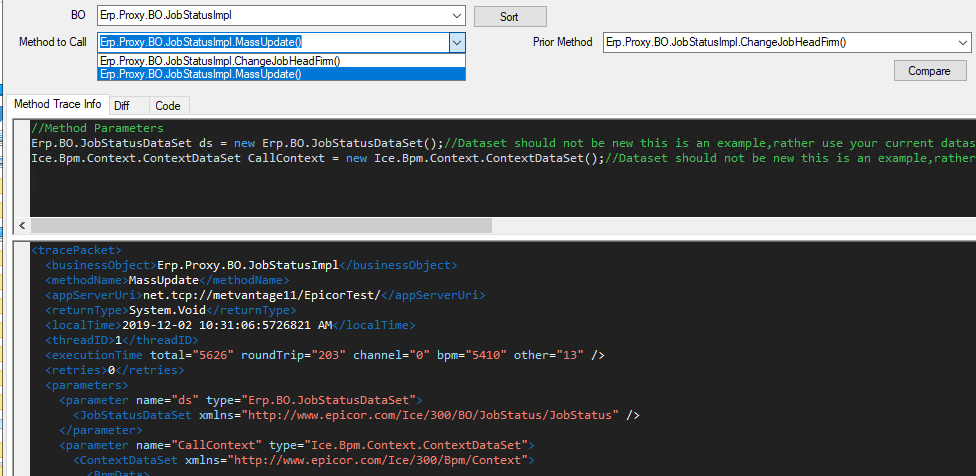
Task: Click the <parameters> opening tag
Action: click(87, 385)
